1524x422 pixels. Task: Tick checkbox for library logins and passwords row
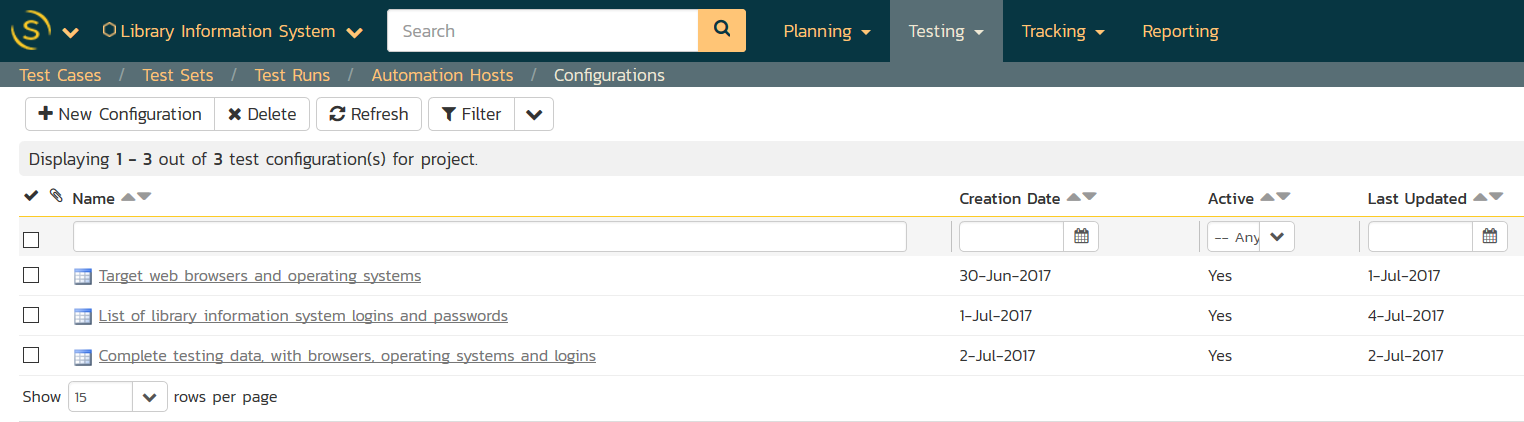click(x=31, y=316)
